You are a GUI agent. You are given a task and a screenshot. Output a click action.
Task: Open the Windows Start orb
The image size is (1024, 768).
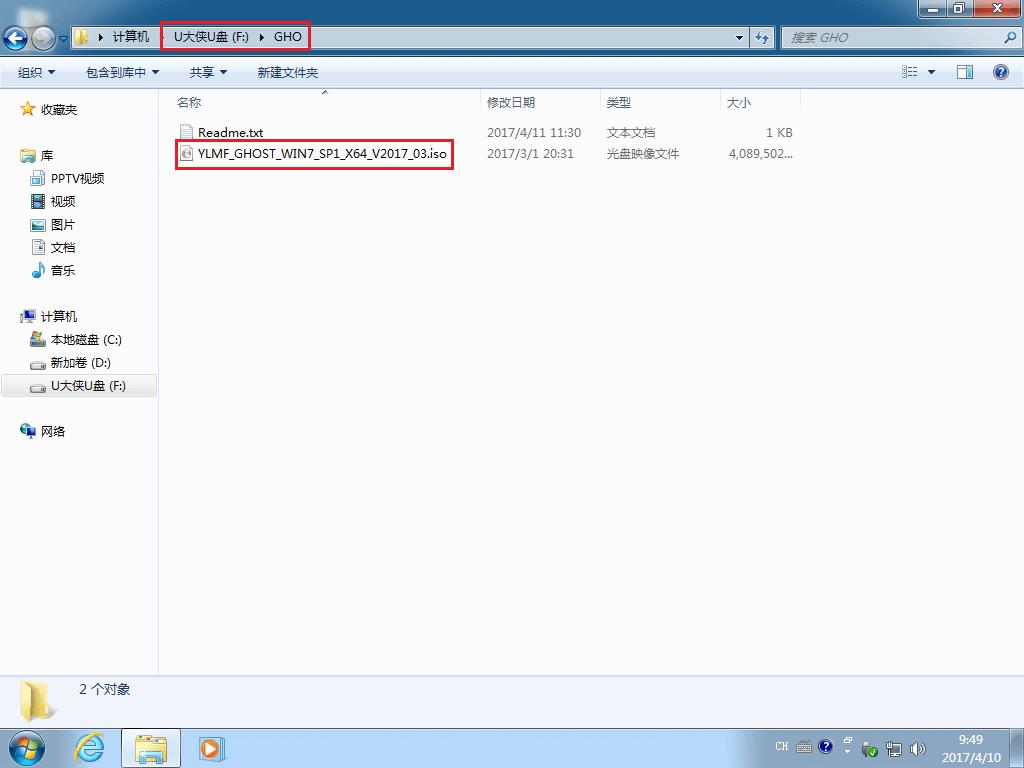[x=25, y=747]
